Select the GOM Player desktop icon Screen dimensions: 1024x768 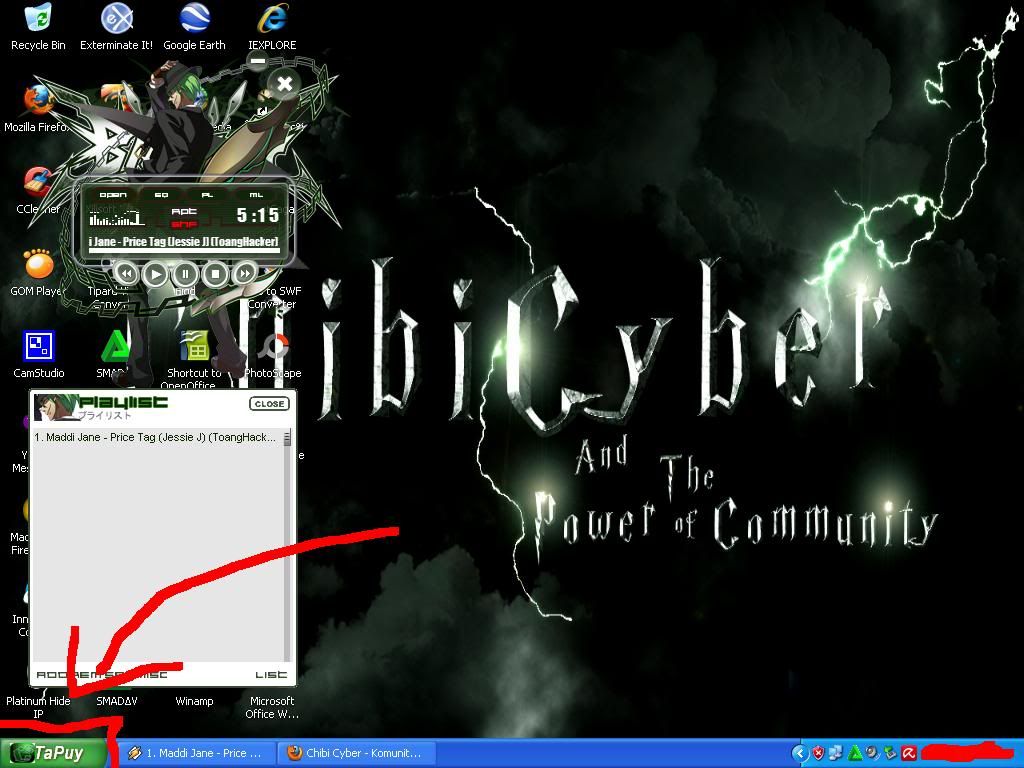[x=38, y=273]
